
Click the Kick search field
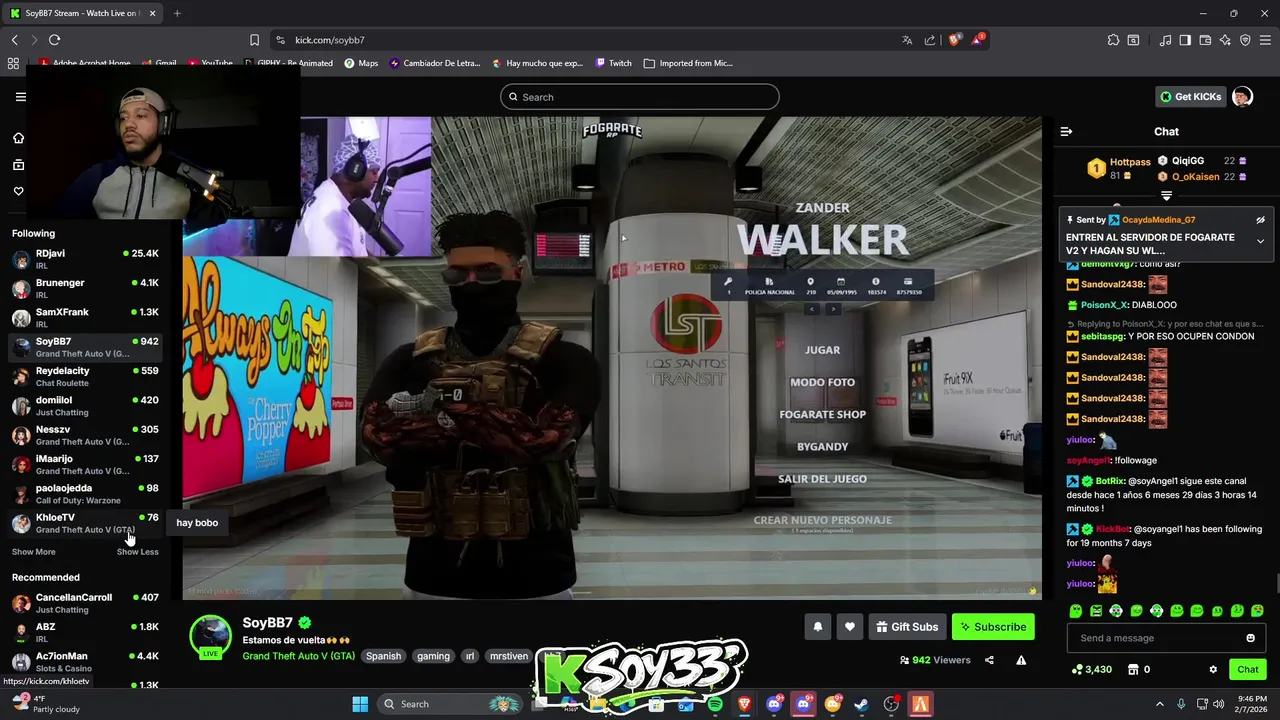[x=640, y=97]
